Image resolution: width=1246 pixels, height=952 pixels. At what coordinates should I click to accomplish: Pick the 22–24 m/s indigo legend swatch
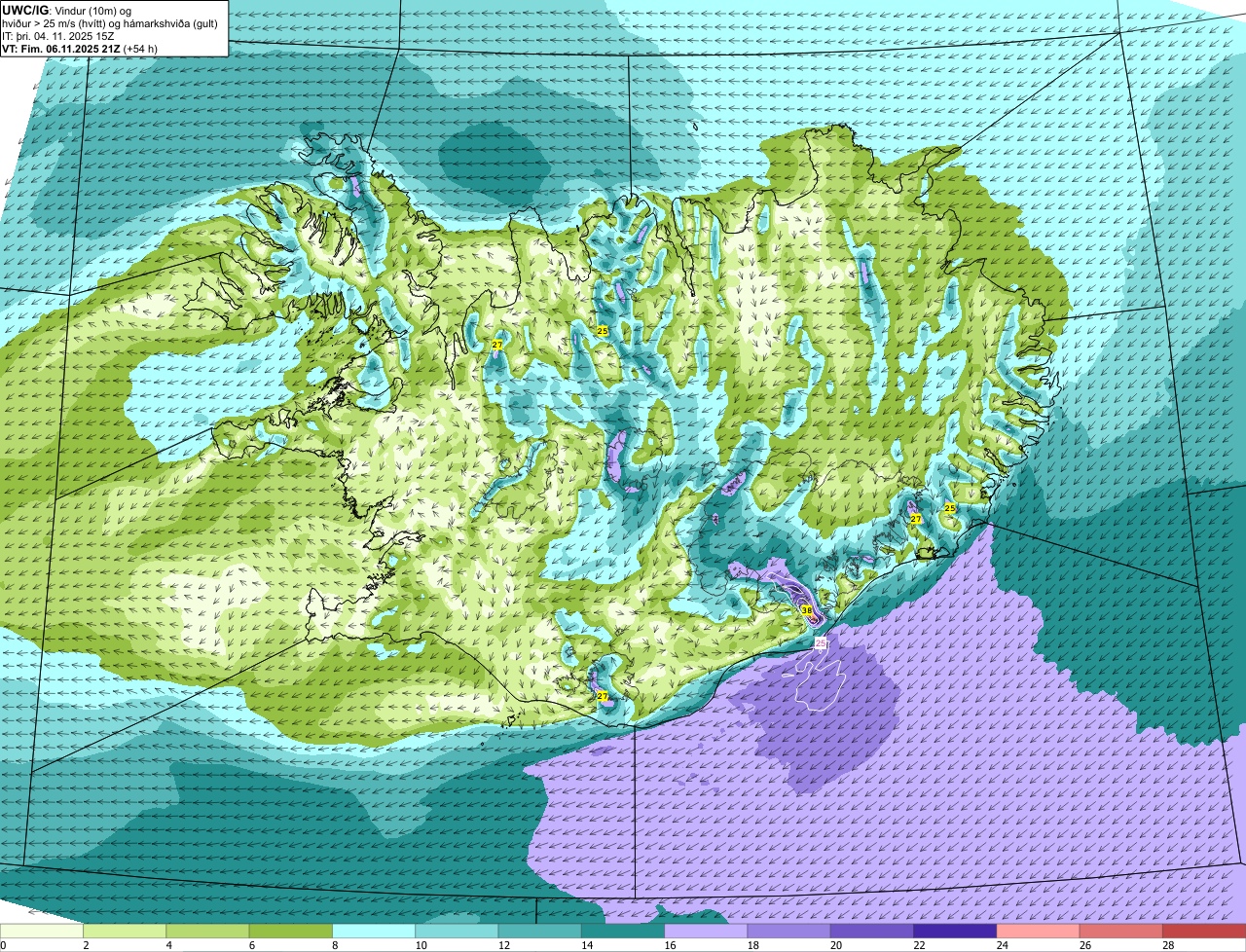(955, 932)
